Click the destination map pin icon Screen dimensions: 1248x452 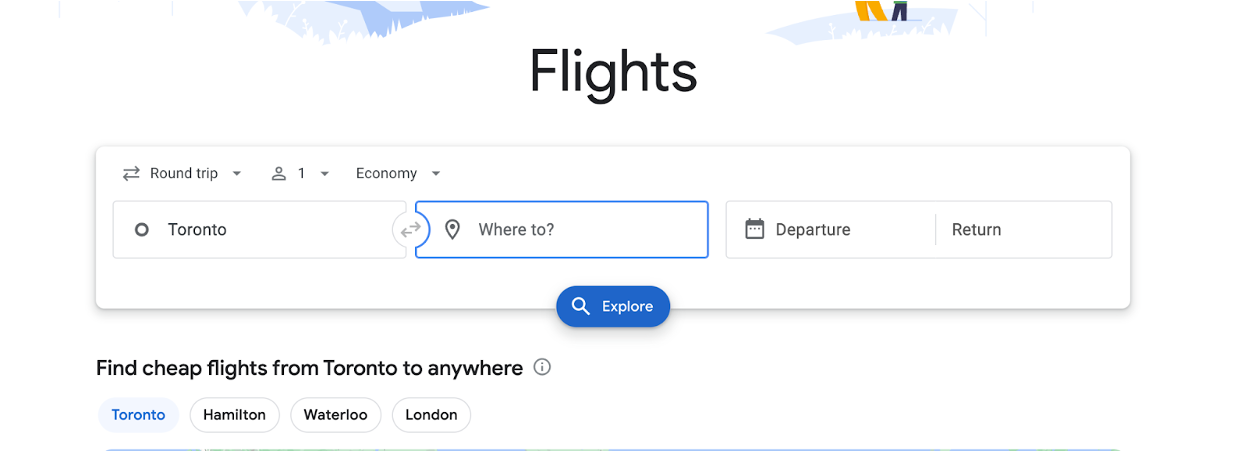click(452, 230)
